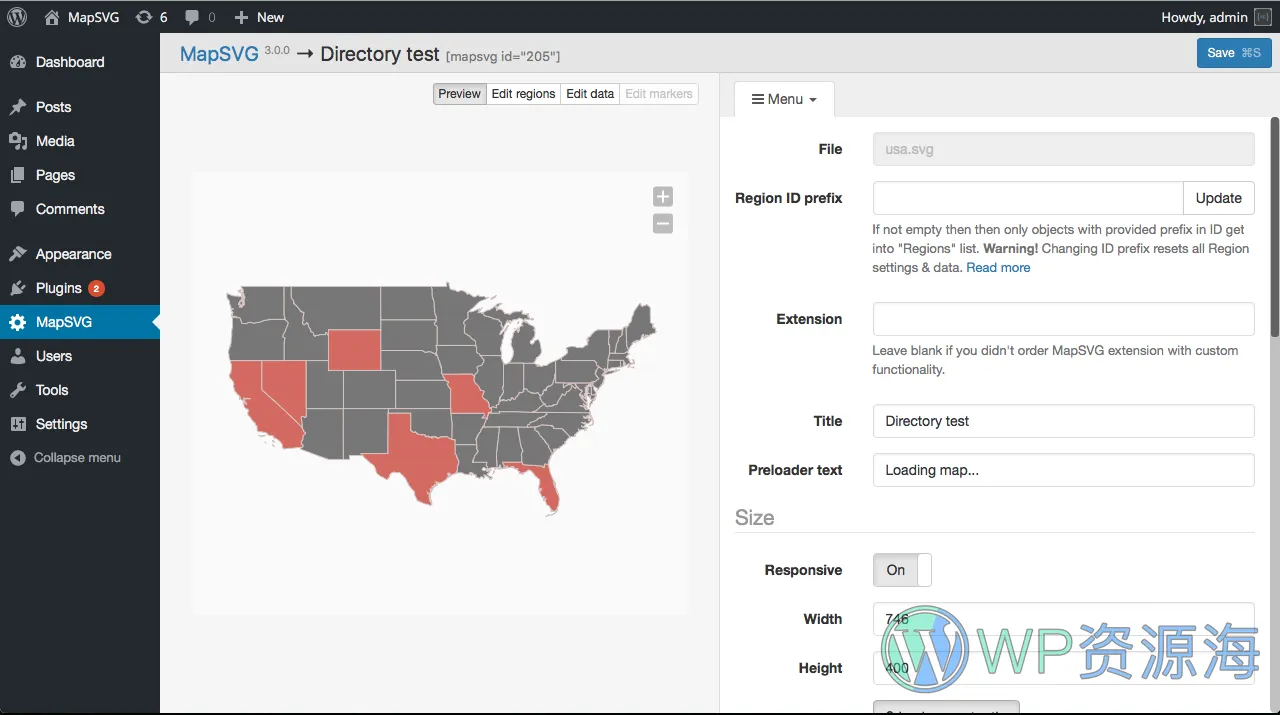This screenshot has width=1280, height=715.
Task: Click the Settings sliders icon
Action: 18,424
